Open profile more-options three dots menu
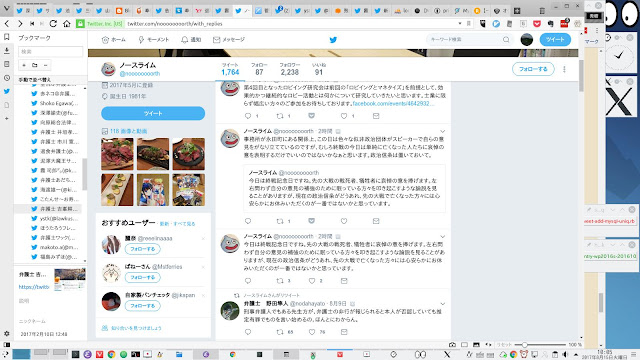 click(x=564, y=69)
